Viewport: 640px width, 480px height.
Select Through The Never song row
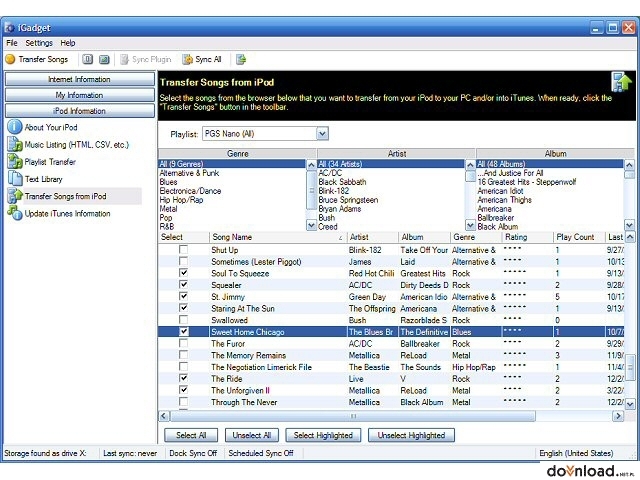tap(391, 402)
